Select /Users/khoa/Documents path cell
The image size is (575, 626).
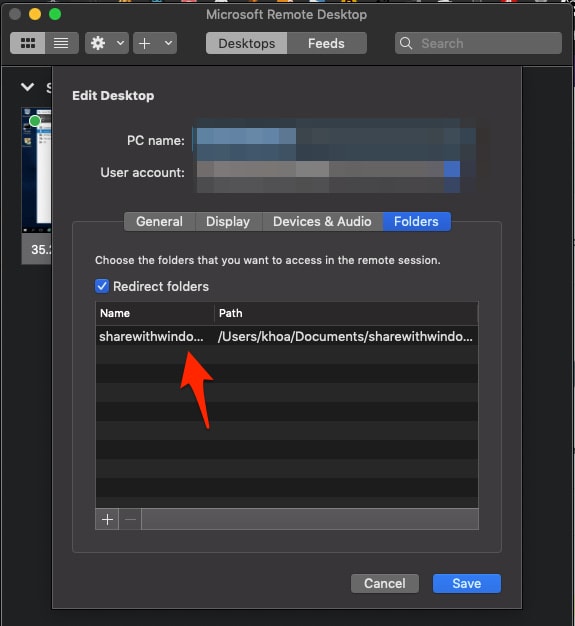[345, 337]
